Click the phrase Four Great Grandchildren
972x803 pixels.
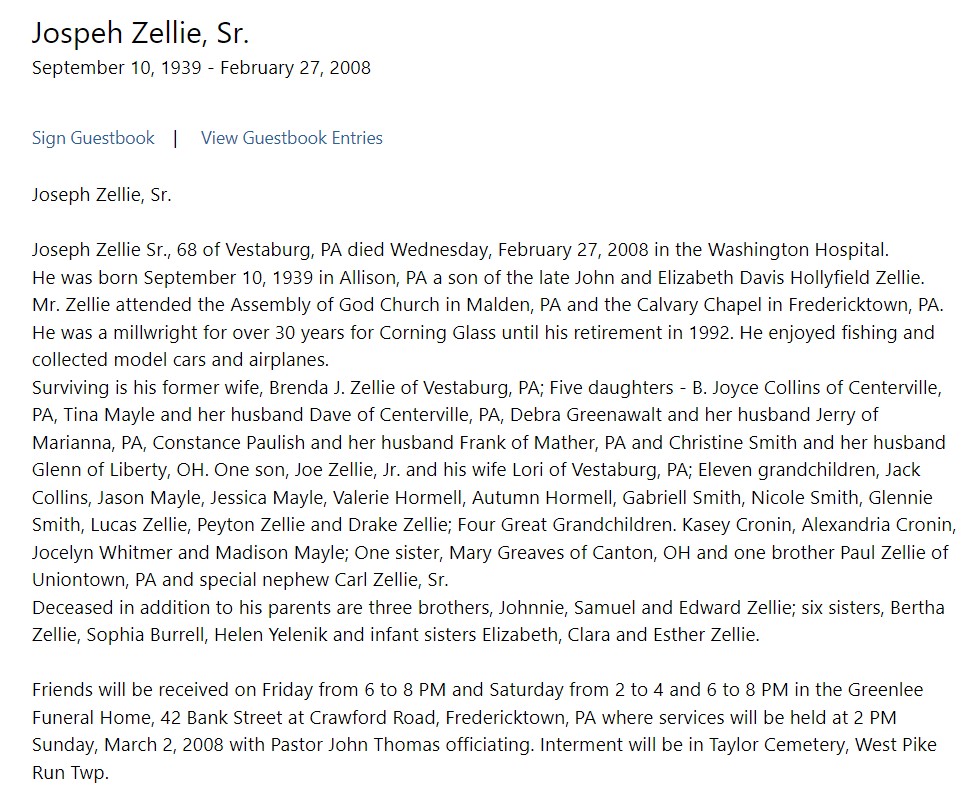(565, 525)
